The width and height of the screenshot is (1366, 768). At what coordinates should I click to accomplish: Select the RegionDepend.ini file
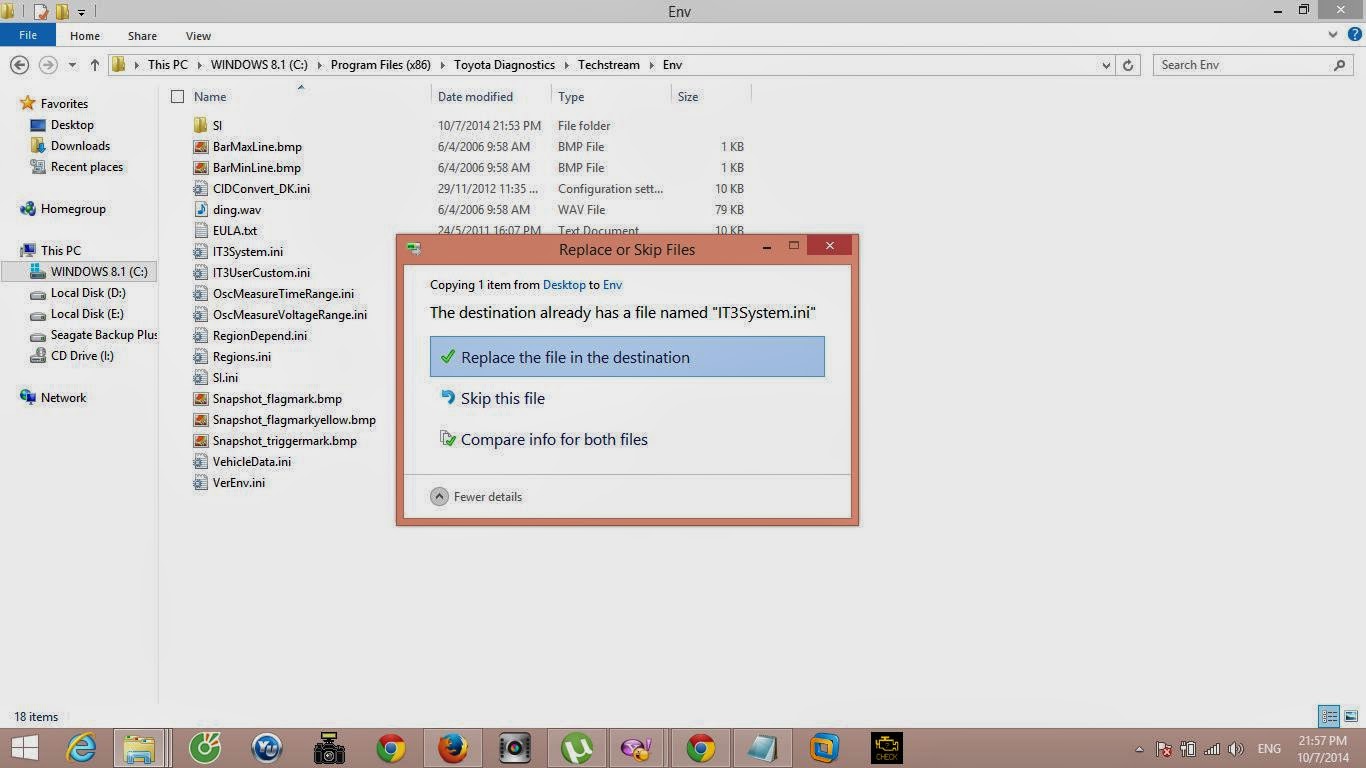pyautogui.click(x=259, y=336)
